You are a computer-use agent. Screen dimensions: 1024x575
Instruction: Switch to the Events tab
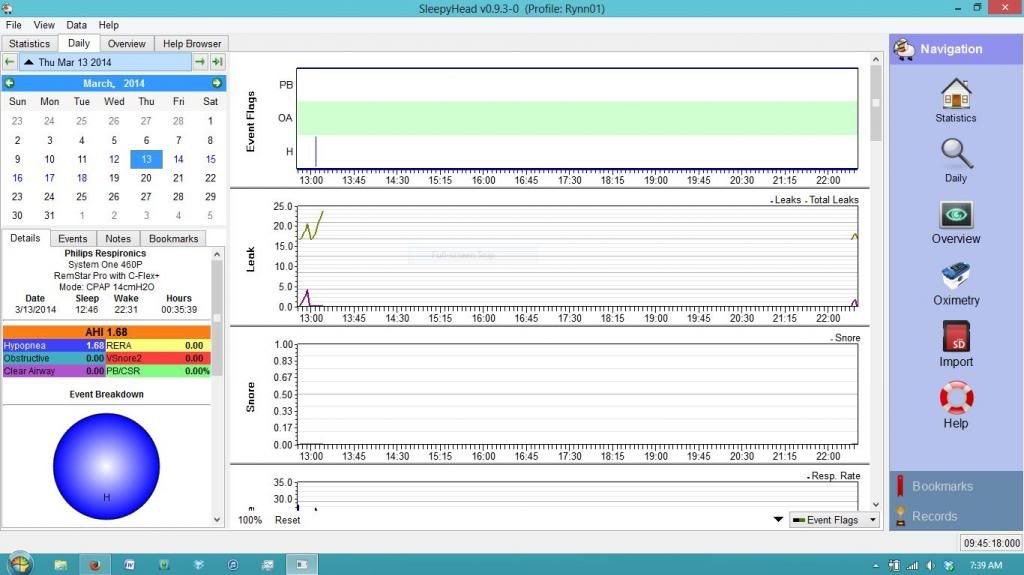point(72,239)
